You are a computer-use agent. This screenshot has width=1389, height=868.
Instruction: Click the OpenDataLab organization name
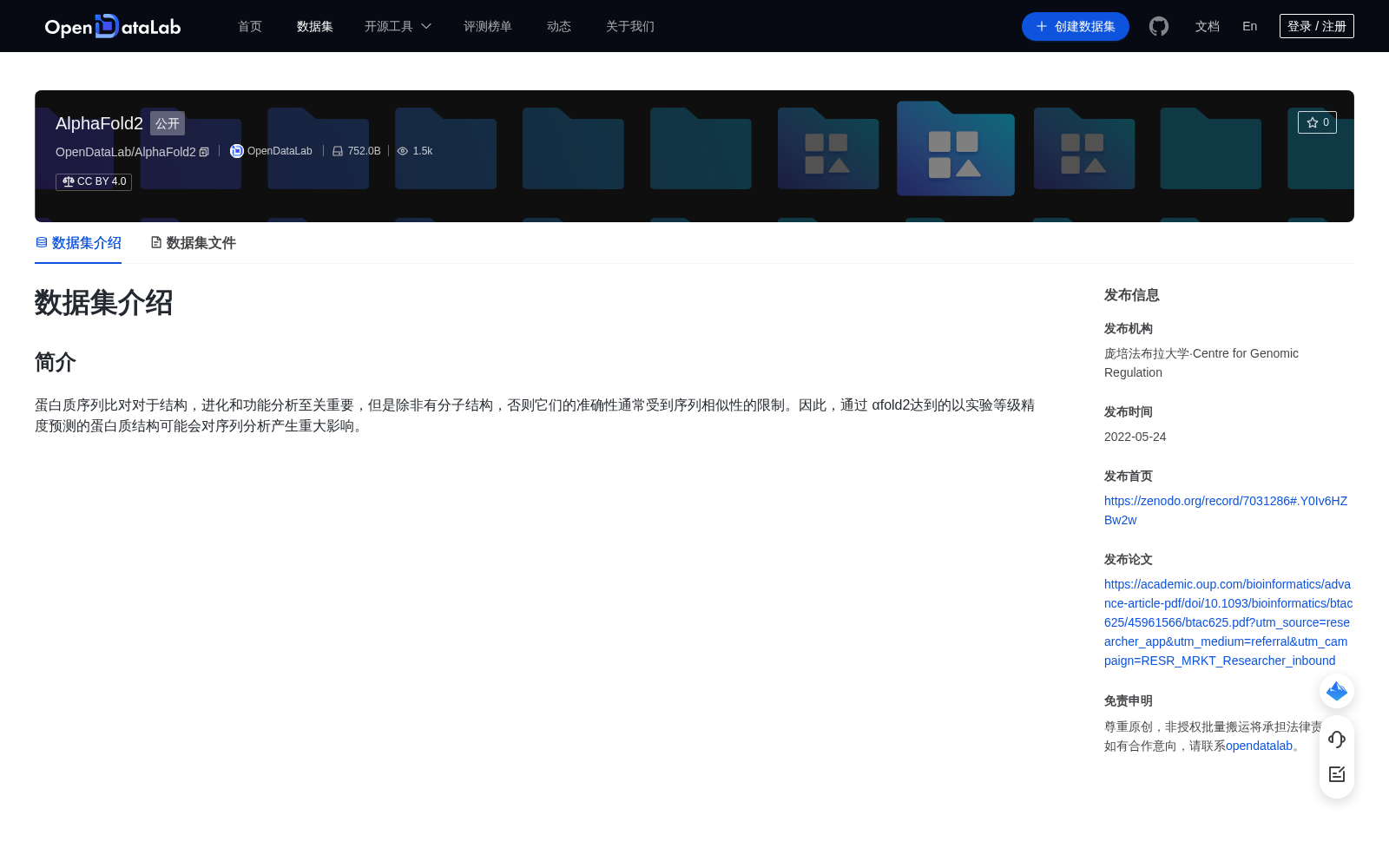(x=280, y=151)
